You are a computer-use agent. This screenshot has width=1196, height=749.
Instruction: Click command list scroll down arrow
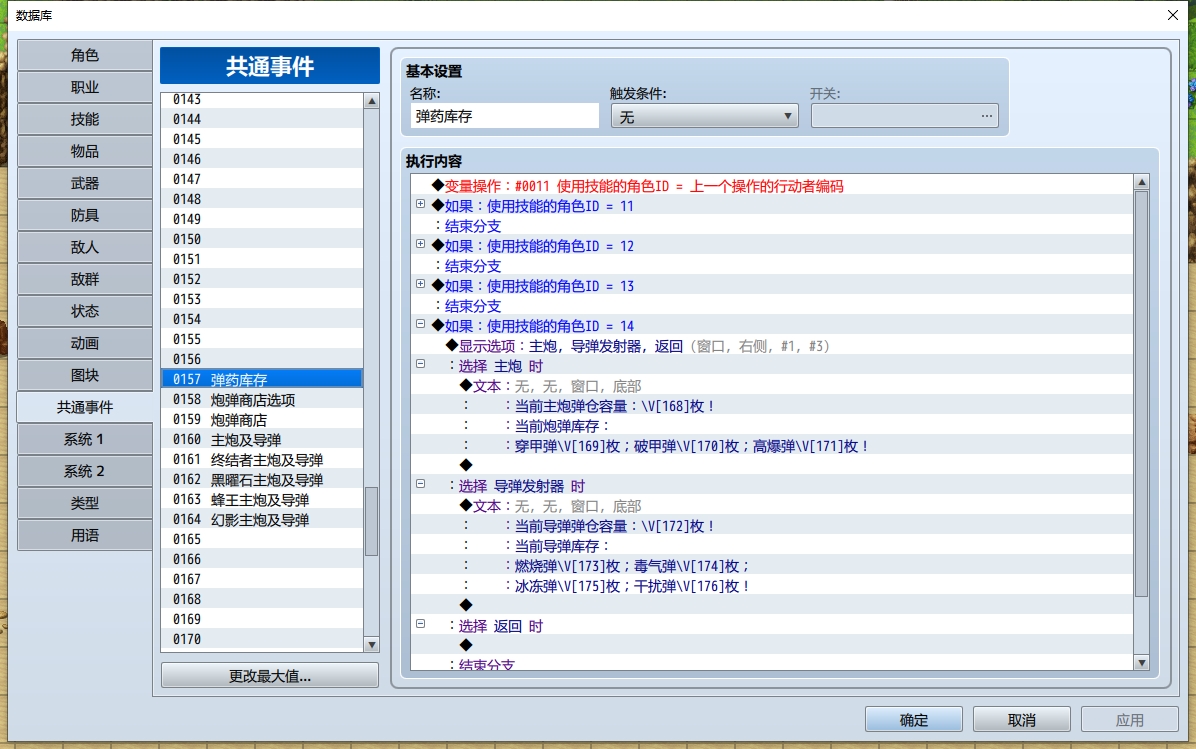point(1142,663)
